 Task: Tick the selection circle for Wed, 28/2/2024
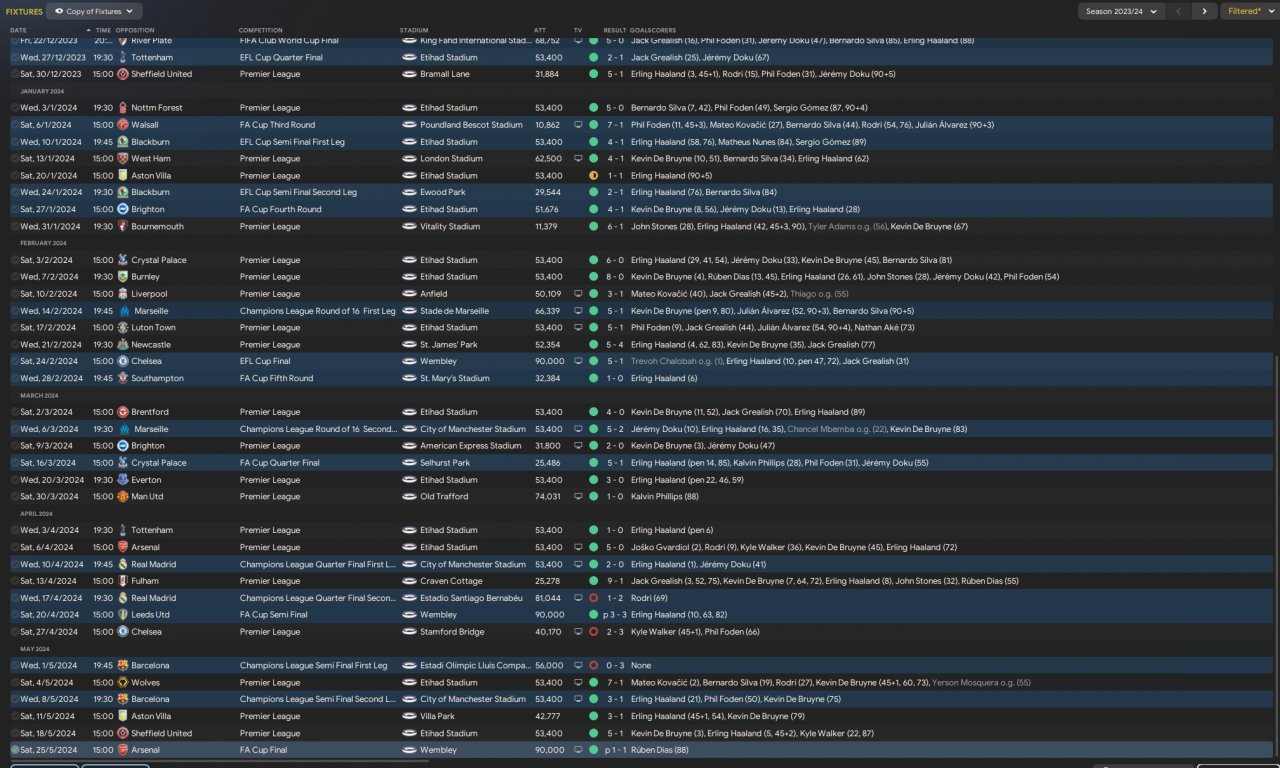pyautogui.click(x=15, y=379)
